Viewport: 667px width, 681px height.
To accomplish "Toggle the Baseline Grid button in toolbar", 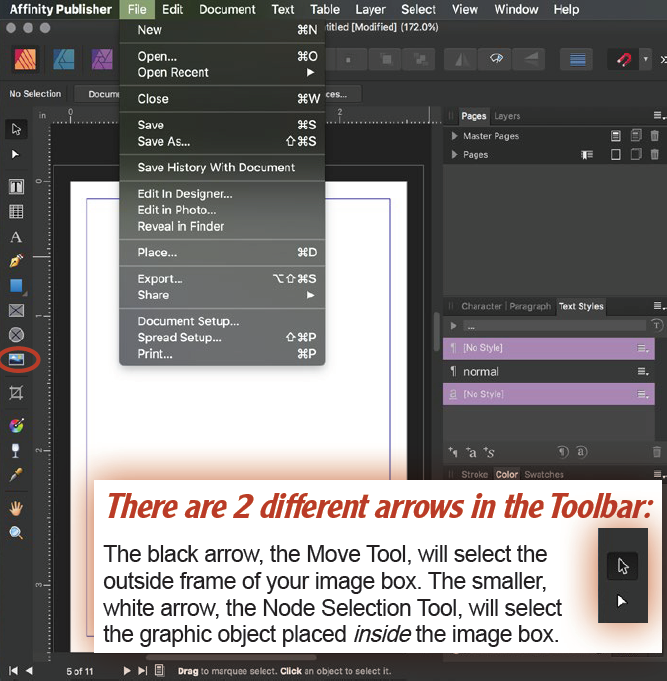I will point(577,60).
